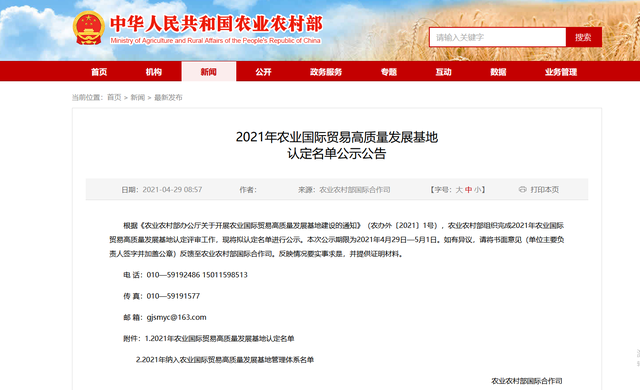
Task: Click the red 搜索 search button
Action: click(x=583, y=38)
